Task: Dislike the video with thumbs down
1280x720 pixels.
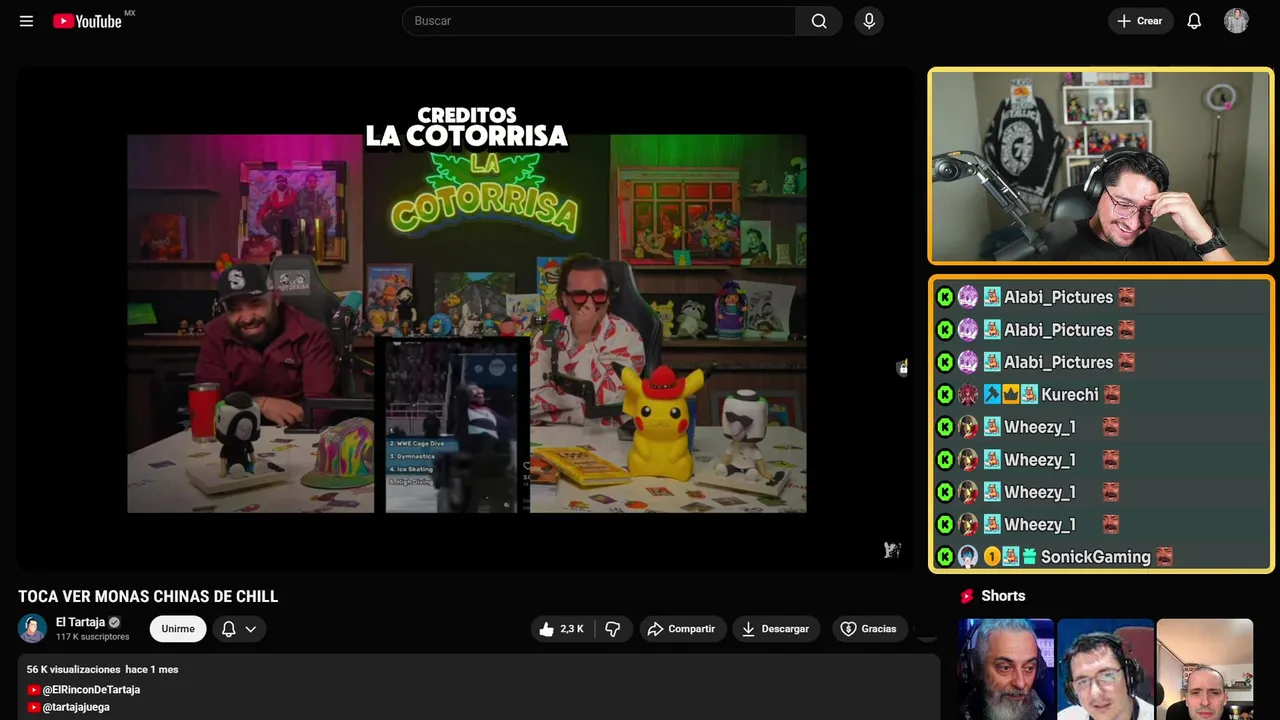Action: (613, 629)
